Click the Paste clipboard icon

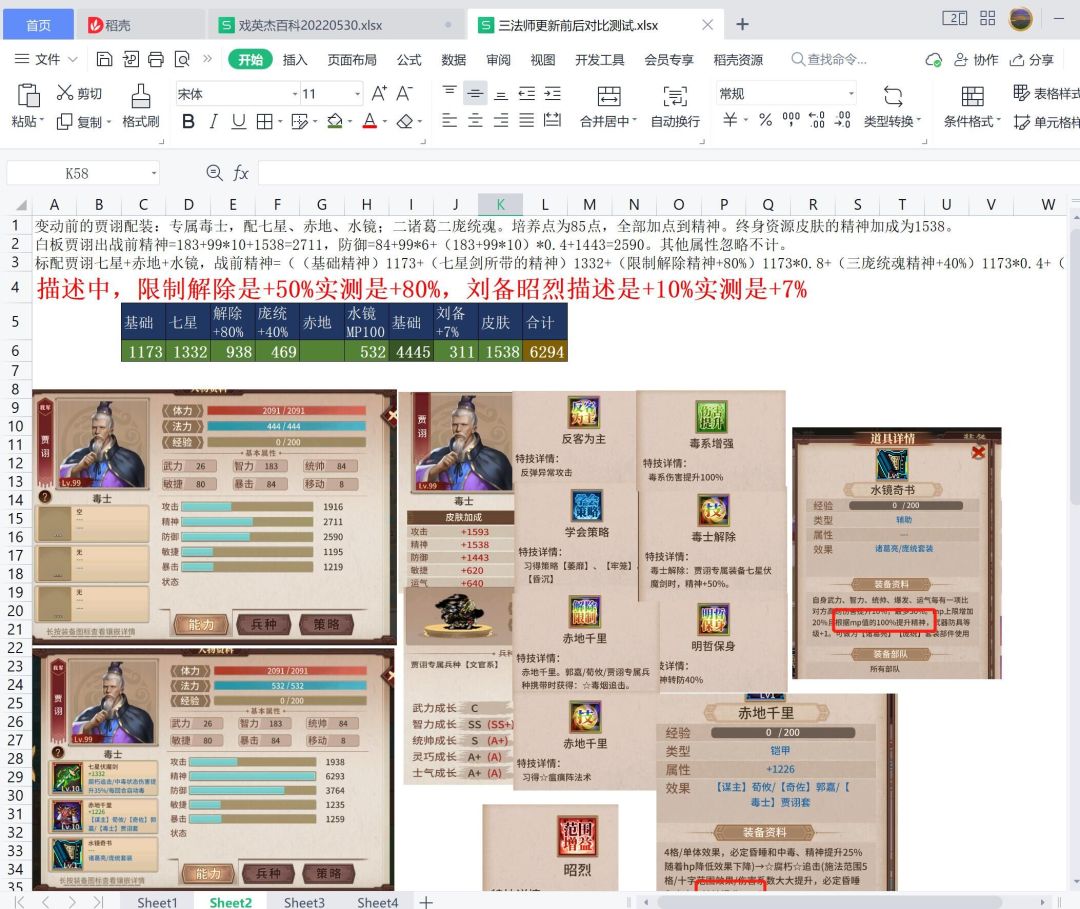pyautogui.click(x=28, y=96)
